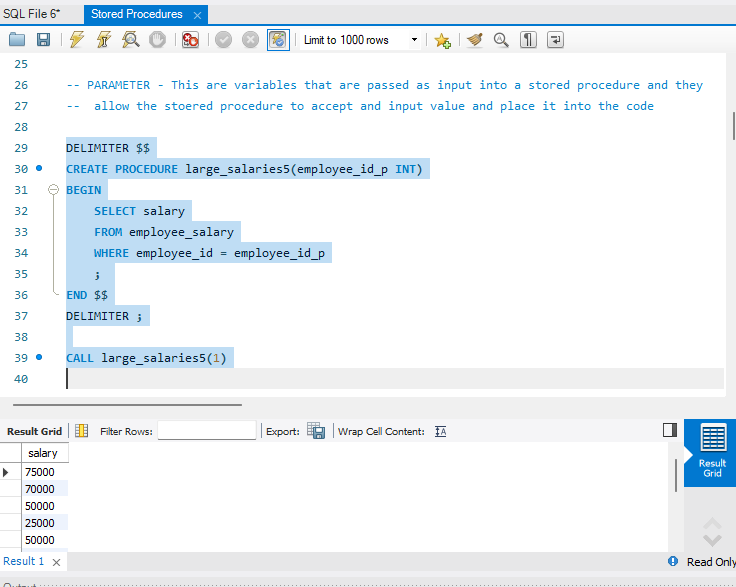Execute the statement under cursor with the lightning-cursor icon
The image size is (736, 587).
coord(104,40)
